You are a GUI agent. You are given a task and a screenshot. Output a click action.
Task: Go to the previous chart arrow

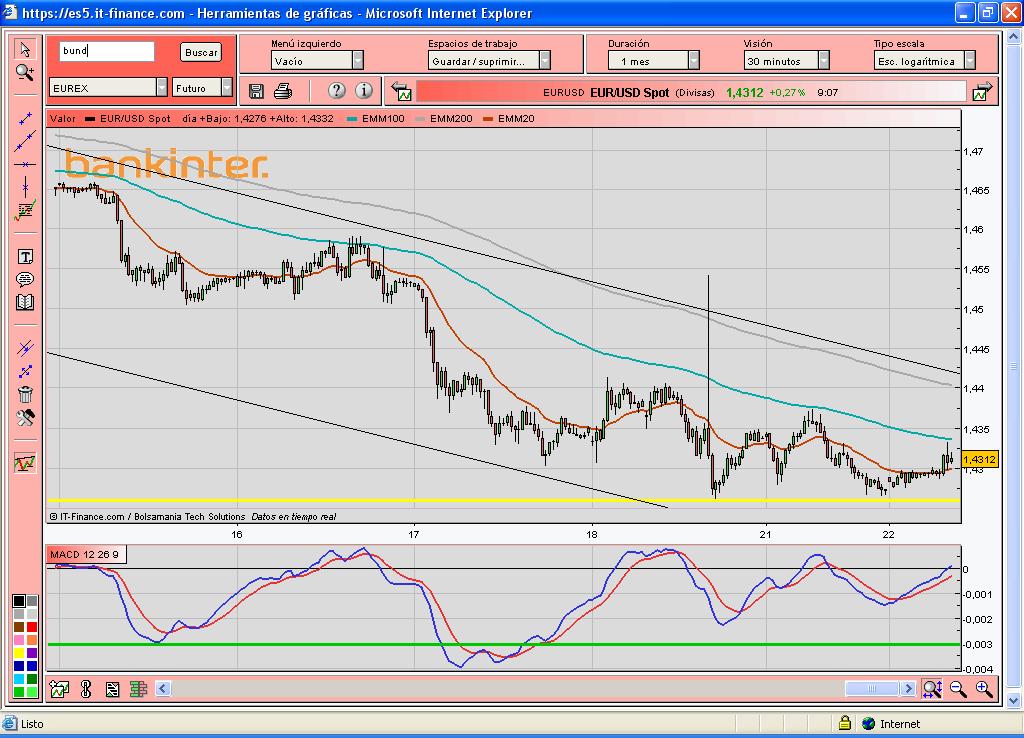(402, 92)
